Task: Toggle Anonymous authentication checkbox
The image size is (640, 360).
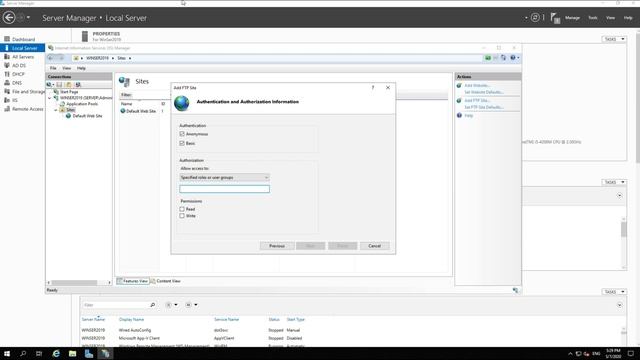Action: 182,134
